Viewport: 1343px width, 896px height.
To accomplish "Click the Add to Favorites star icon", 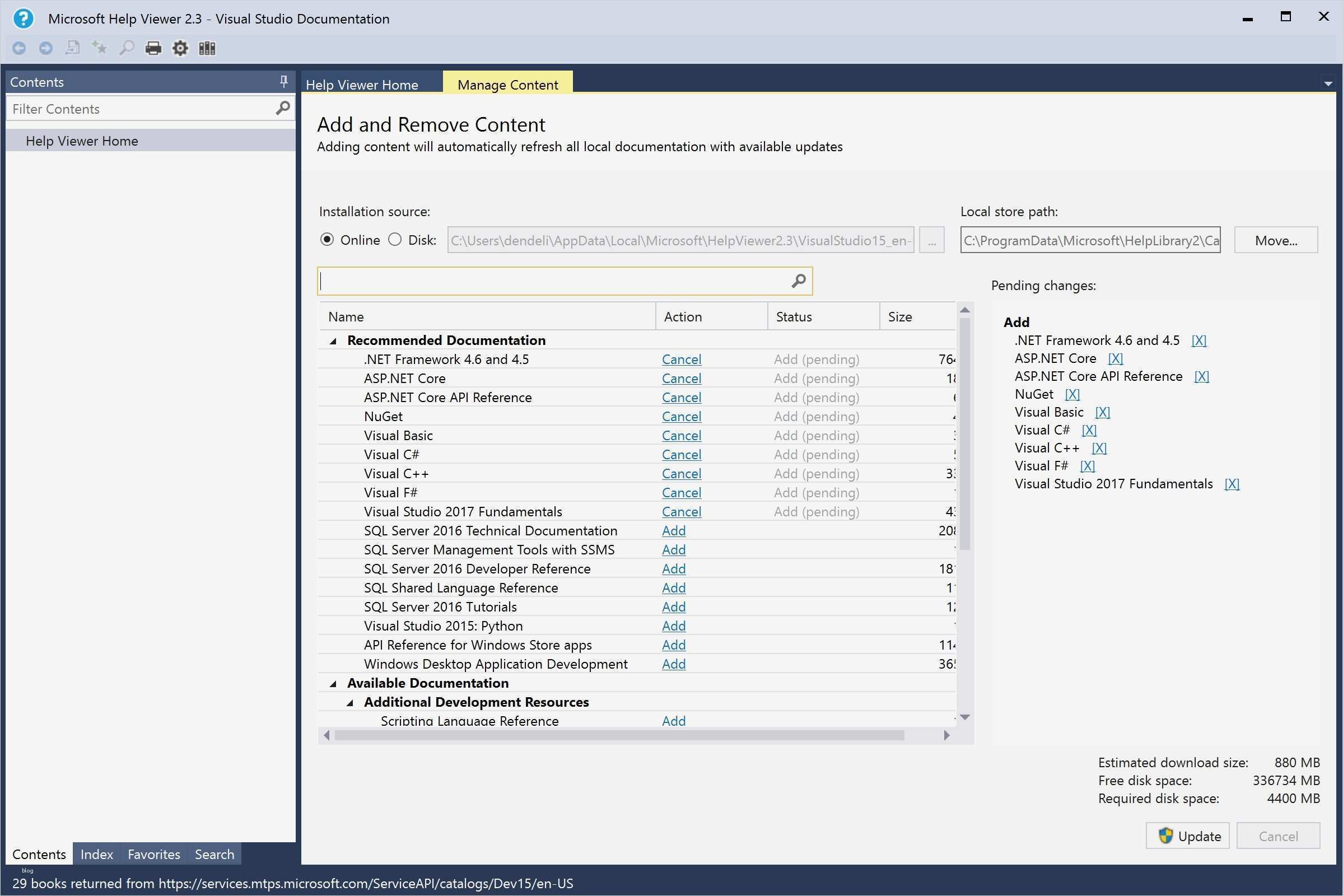I will [x=99, y=48].
